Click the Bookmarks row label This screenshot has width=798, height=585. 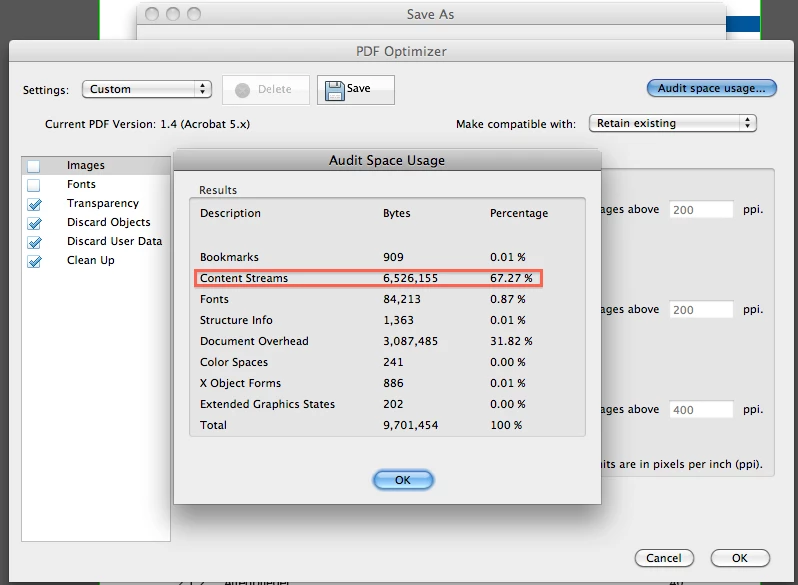click(229, 257)
